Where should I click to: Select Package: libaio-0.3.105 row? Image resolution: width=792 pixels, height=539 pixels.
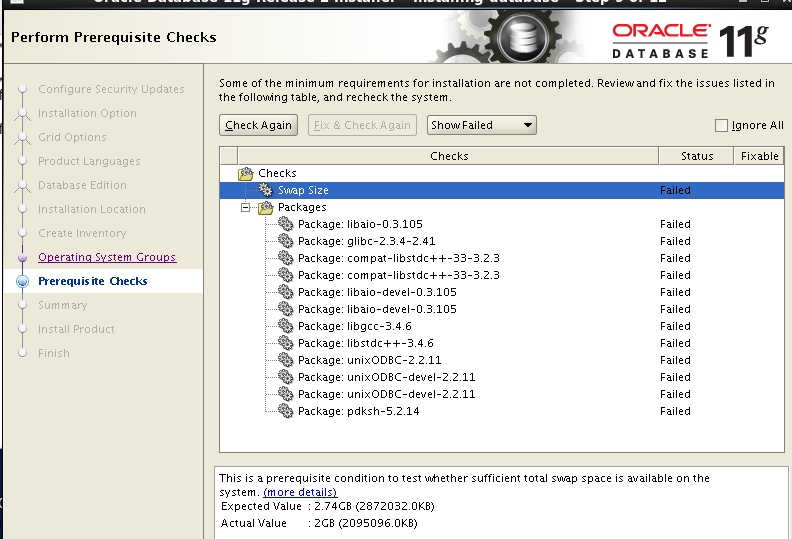(502, 224)
